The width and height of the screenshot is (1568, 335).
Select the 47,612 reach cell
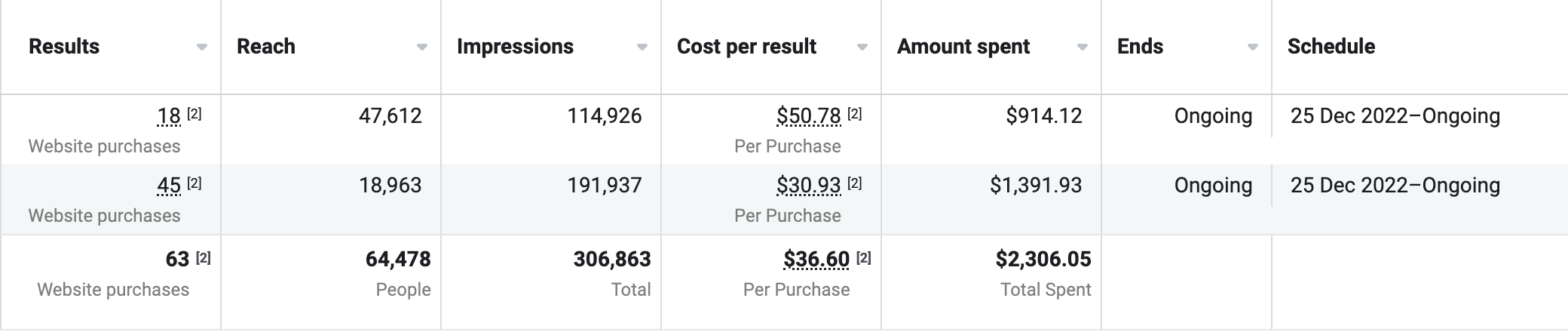[x=390, y=116]
